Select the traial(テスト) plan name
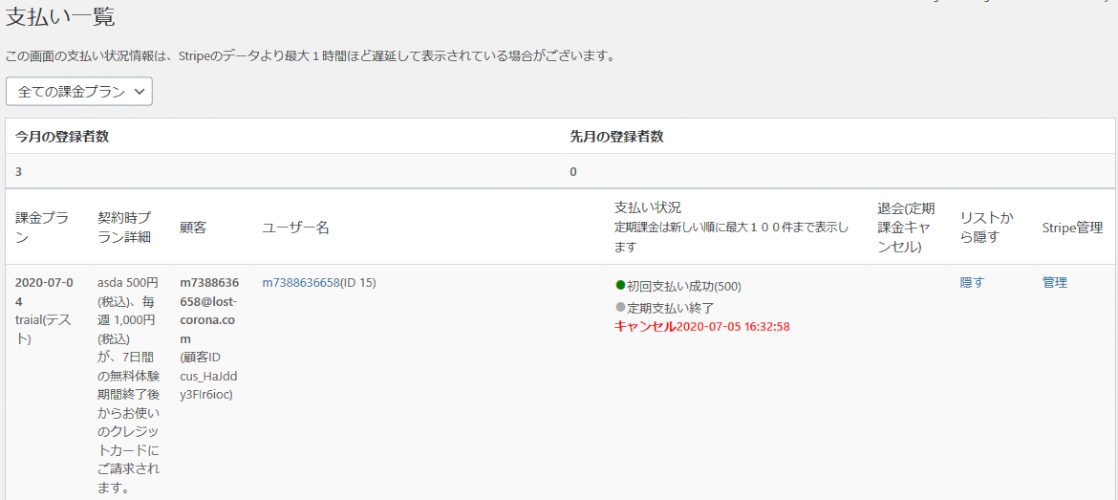Image resolution: width=1118 pixels, height=500 pixels. click(41, 330)
